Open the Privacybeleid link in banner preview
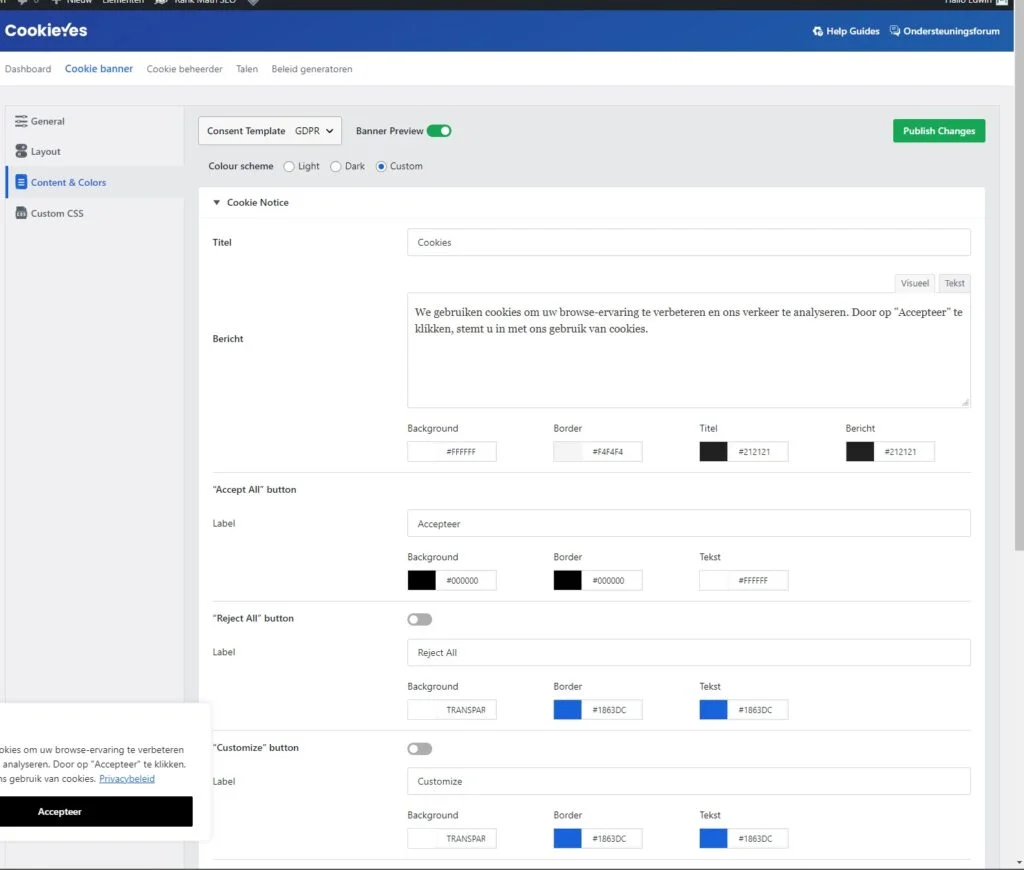 tap(127, 778)
